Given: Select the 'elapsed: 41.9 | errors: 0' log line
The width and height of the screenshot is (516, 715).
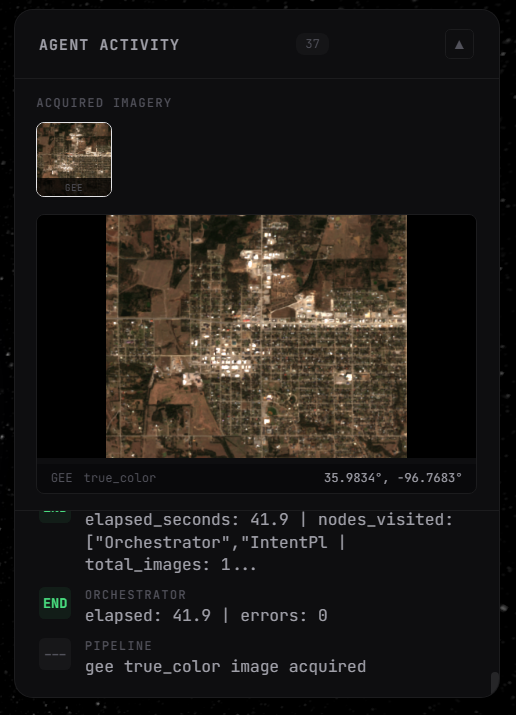Looking at the screenshot, I should [206, 616].
